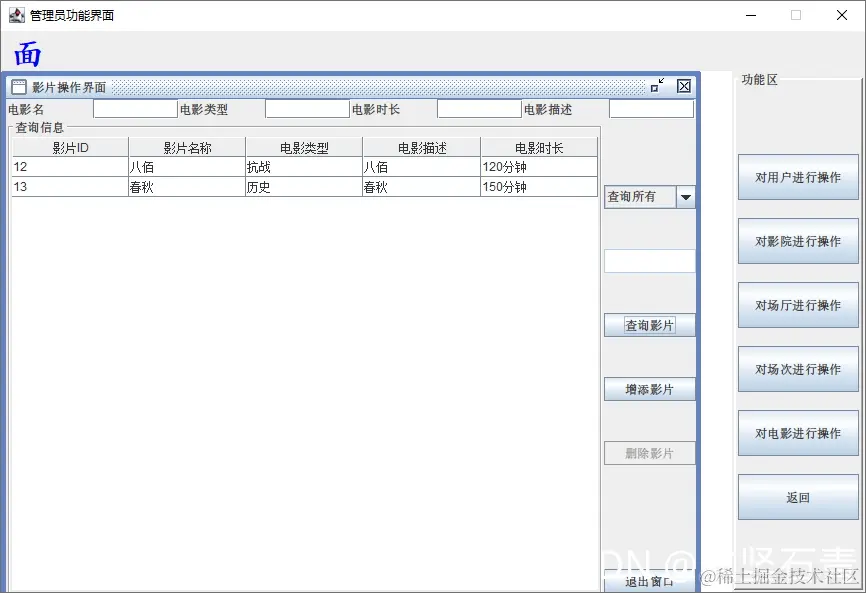Restore the 影片操作界面 internal frame

coord(657,86)
